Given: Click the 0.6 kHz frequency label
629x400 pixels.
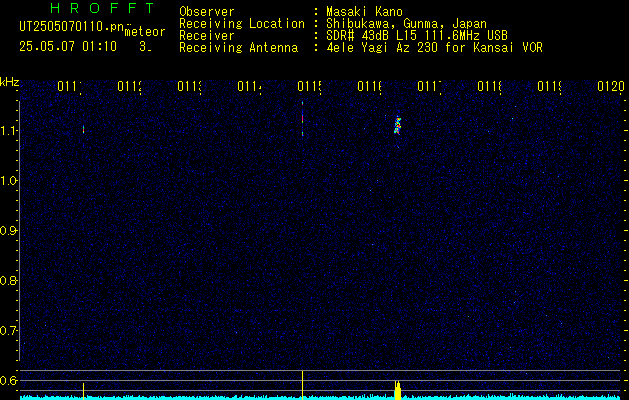Looking at the screenshot, I should (x=8, y=380).
